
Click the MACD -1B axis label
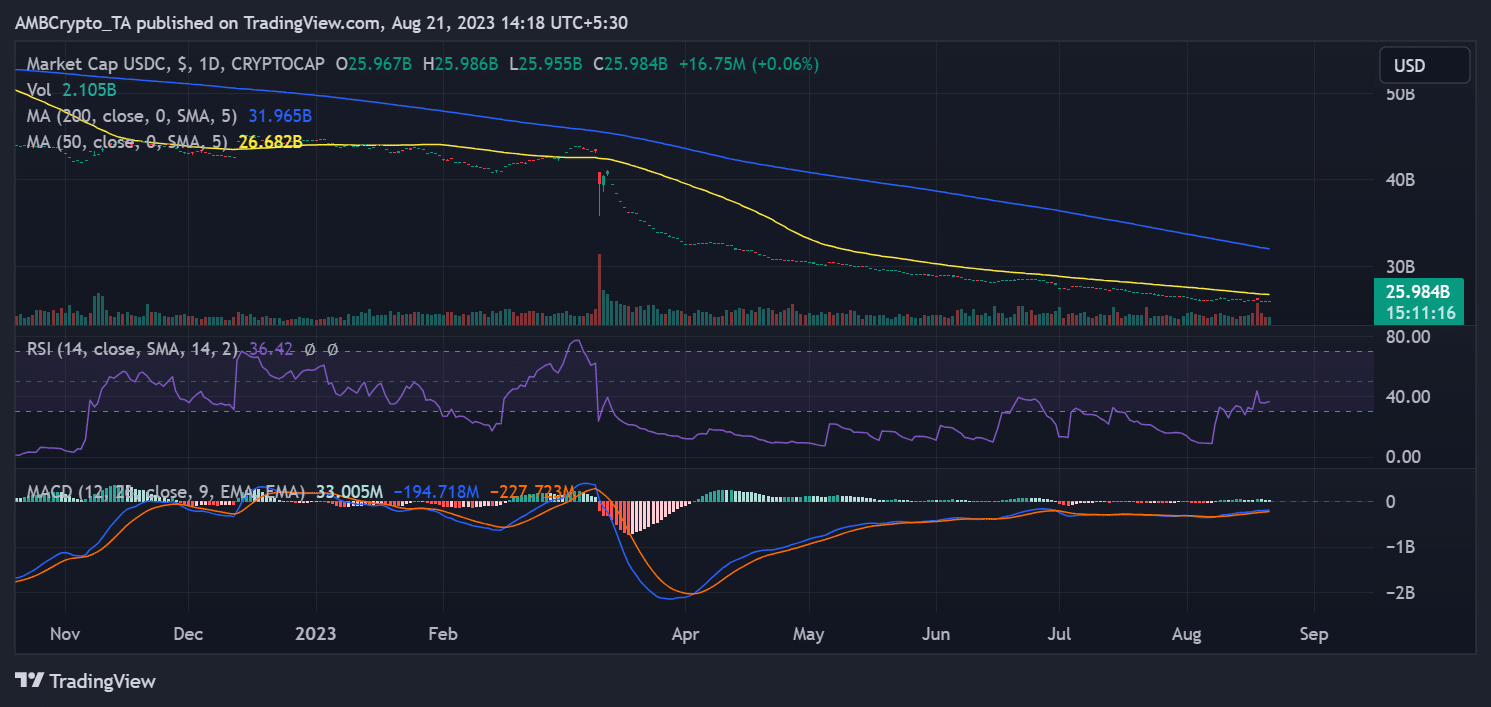point(1399,547)
